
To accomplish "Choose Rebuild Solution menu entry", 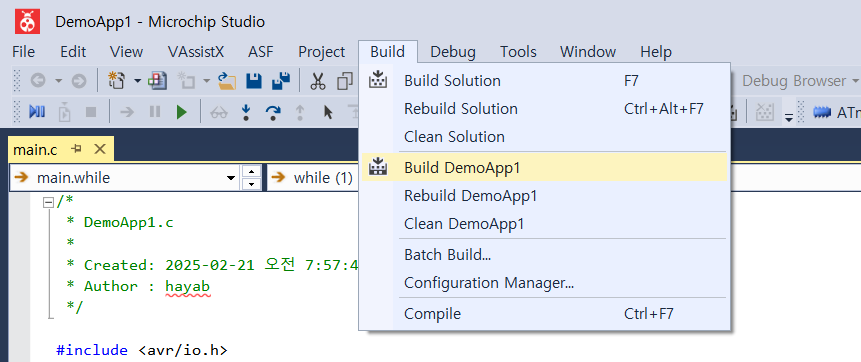I will [544, 109].
